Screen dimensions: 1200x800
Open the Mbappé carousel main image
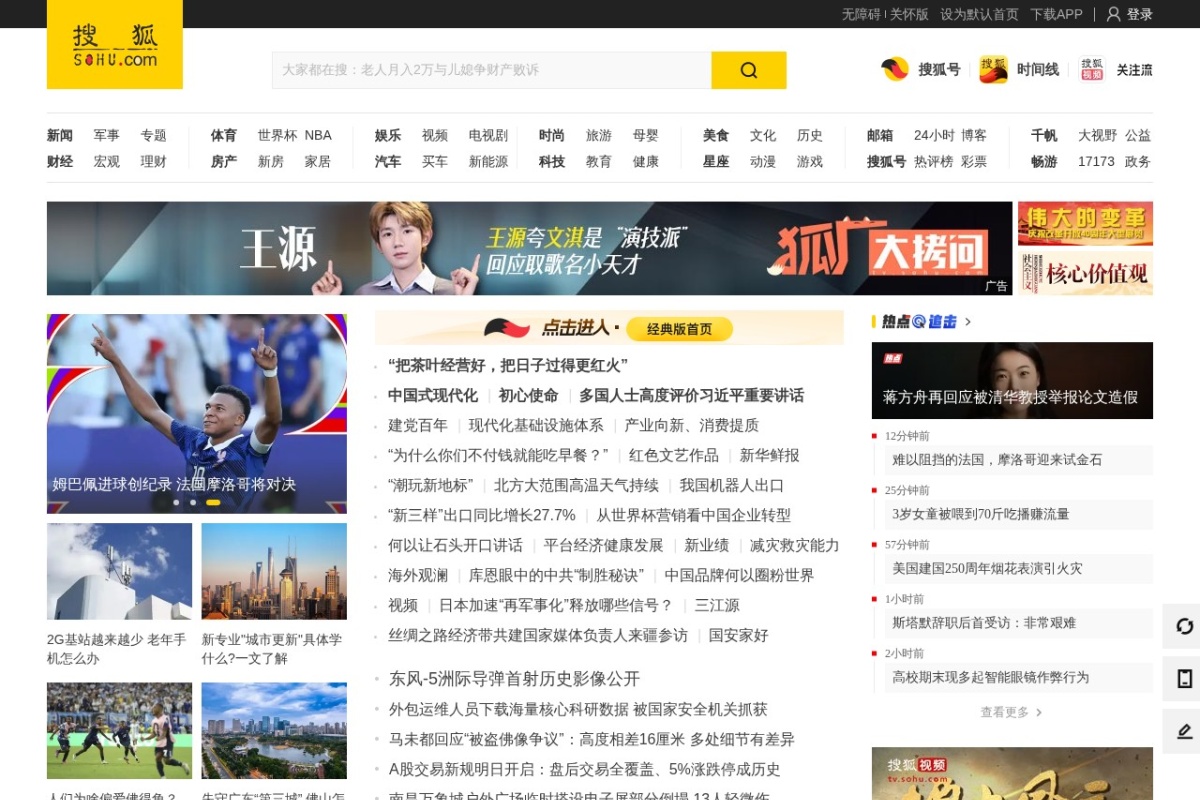tap(197, 414)
